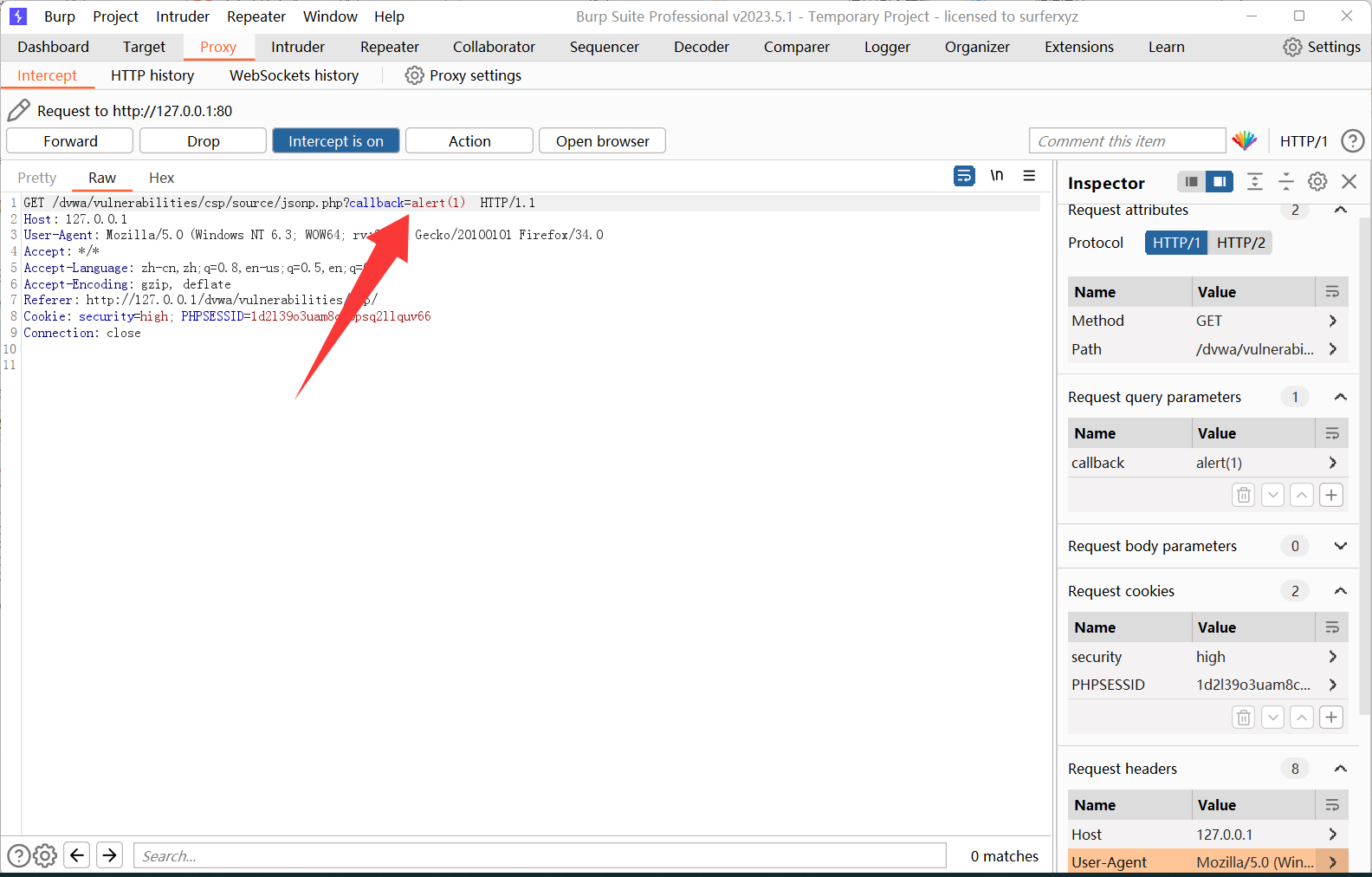Screen dimensions: 1372x877
Task: Click Open browser button
Action: click(x=602, y=140)
